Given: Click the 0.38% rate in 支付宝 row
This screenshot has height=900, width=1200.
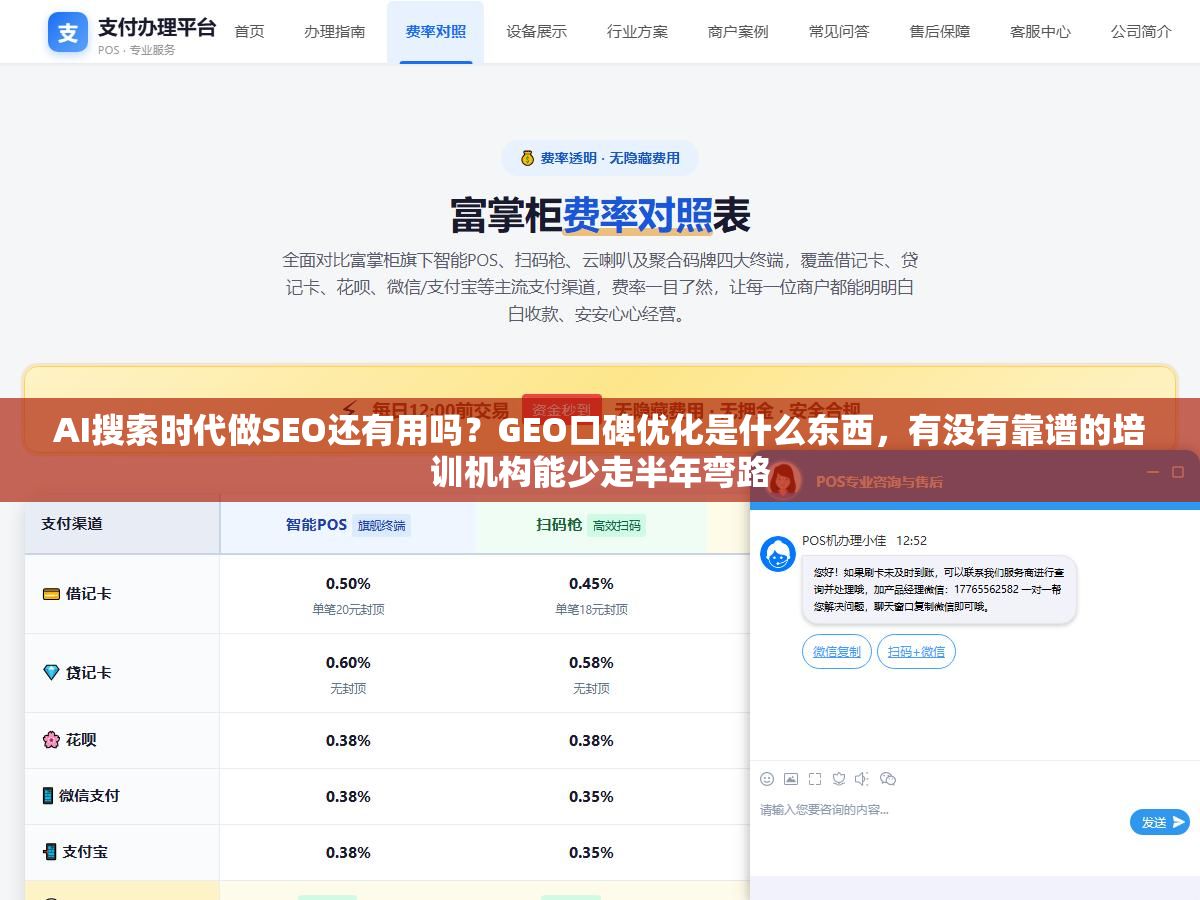Looking at the screenshot, I should (x=348, y=853).
